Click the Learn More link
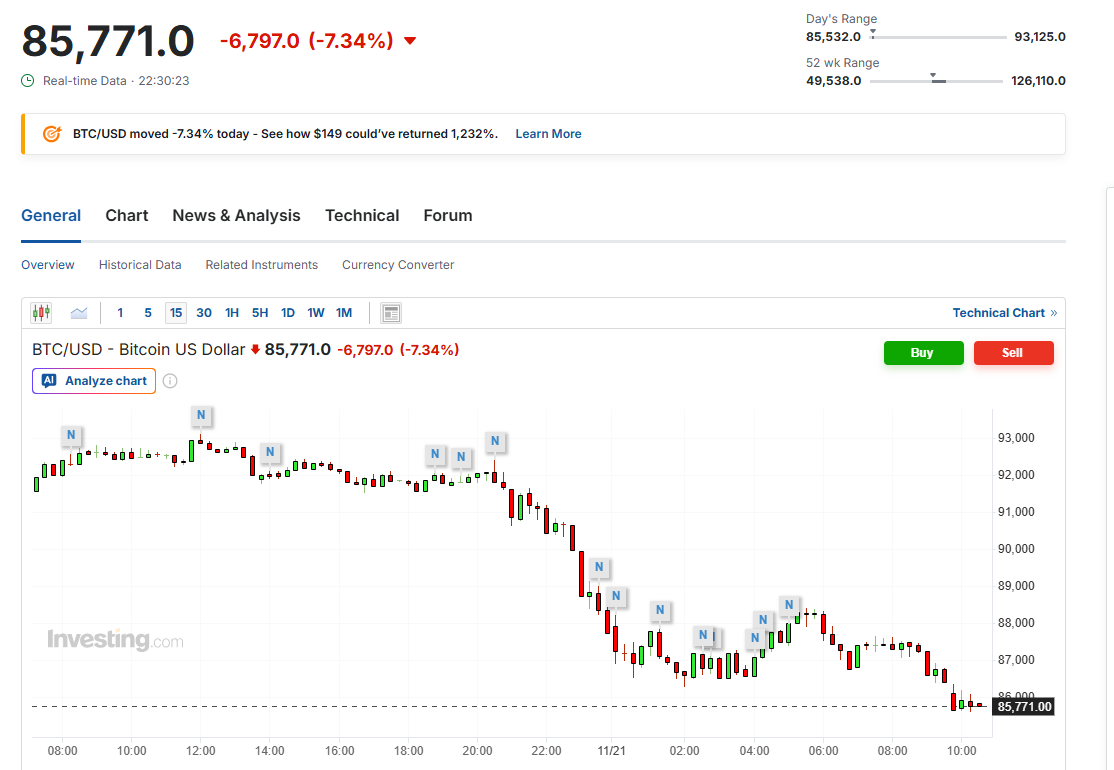Screen dimensions: 1114x770 click(x=548, y=134)
